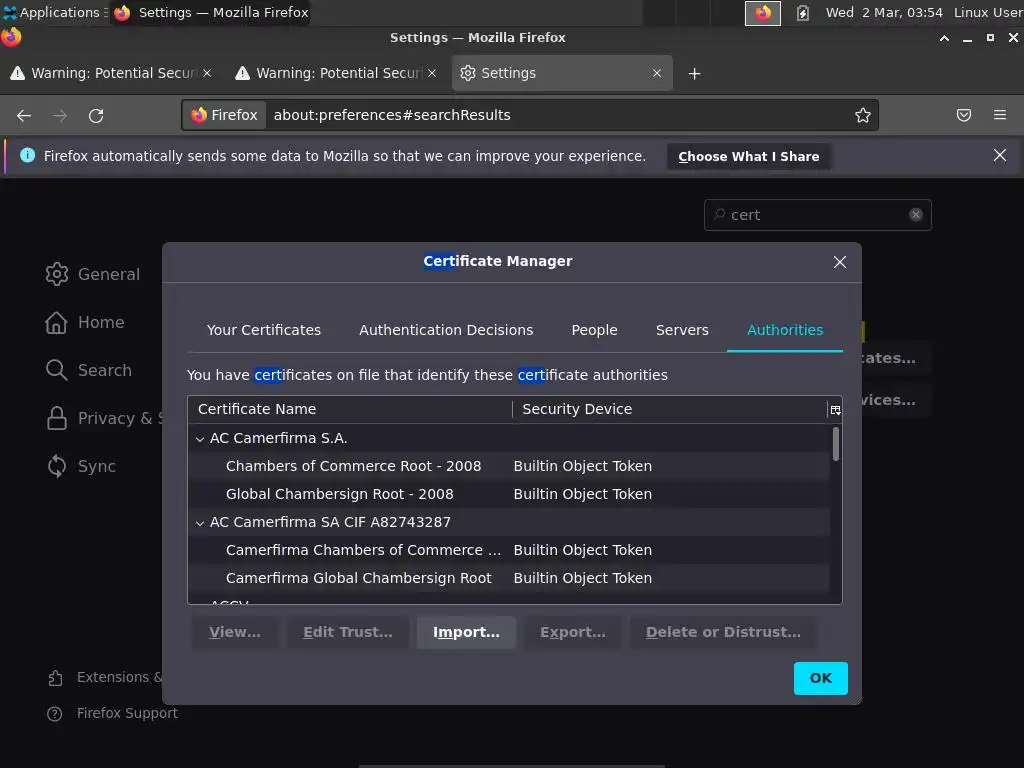Close the Settings tab

pyautogui.click(x=657, y=73)
